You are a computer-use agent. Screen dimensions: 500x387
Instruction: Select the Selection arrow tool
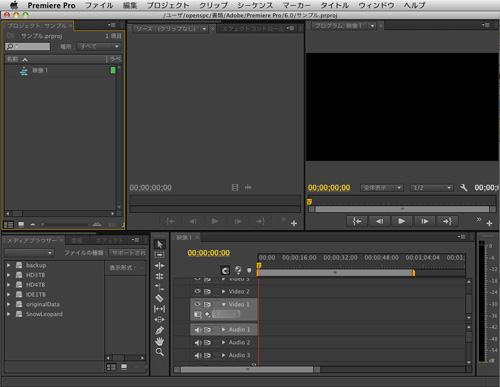pyautogui.click(x=160, y=244)
